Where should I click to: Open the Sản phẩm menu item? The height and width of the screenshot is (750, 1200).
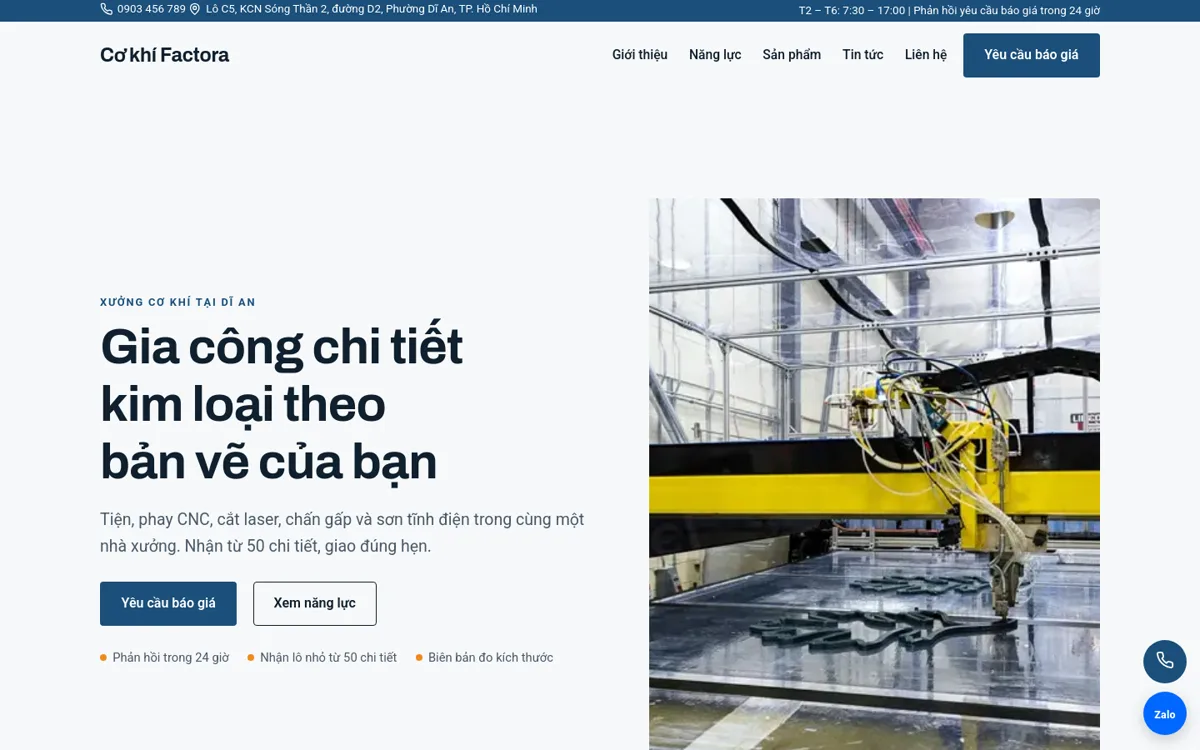click(x=792, y=55)
